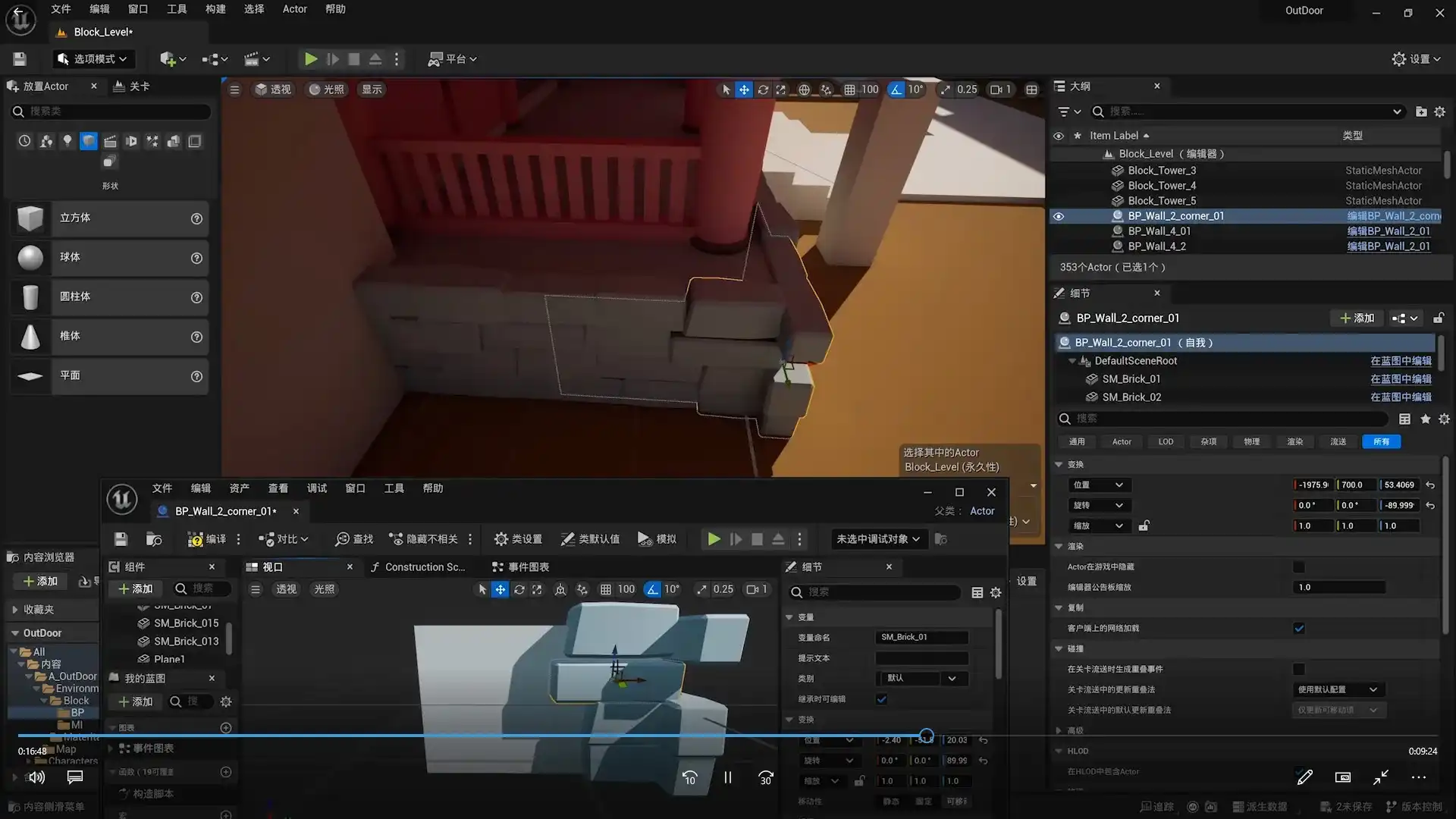Open the outliner settings gear icon
This screenshot has height=819, width=1456.
pos(1439,111)
